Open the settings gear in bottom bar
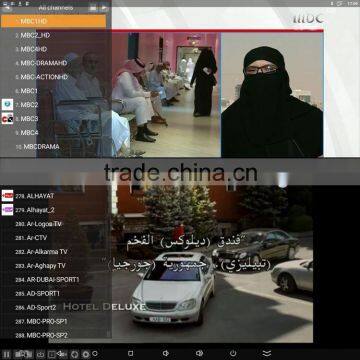 click(86, 354)
